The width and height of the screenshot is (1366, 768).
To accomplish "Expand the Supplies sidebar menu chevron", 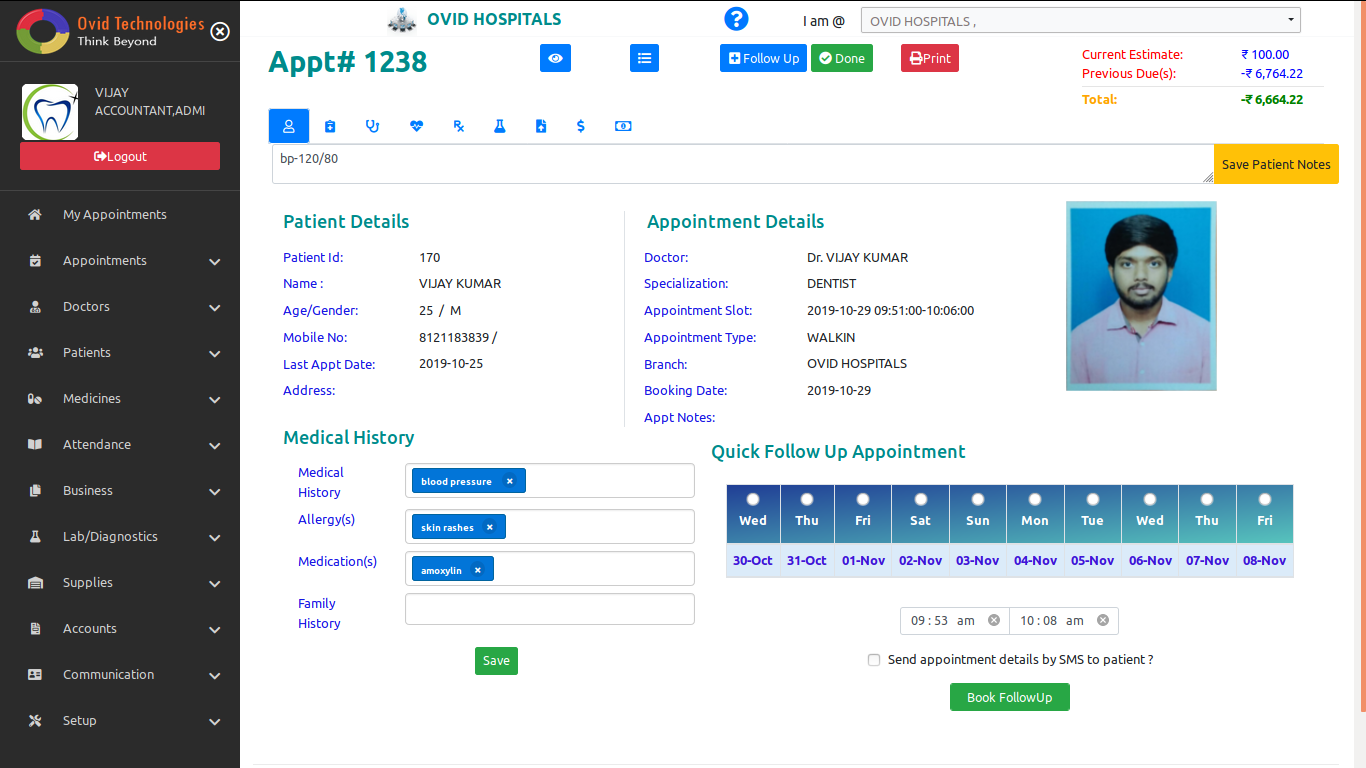I will (x=215, y=584).
